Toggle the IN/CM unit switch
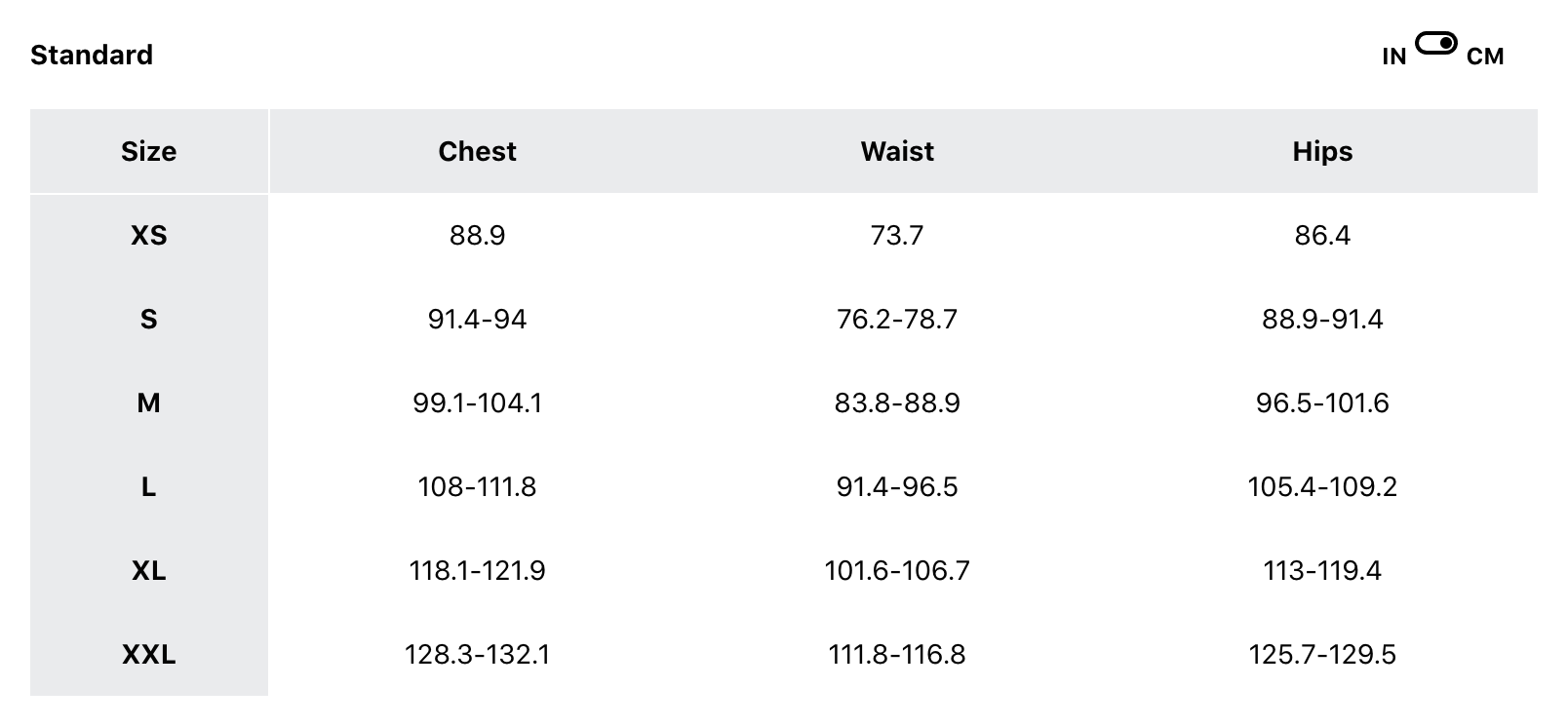1568x727 pixels. (x=1435, y=44)
